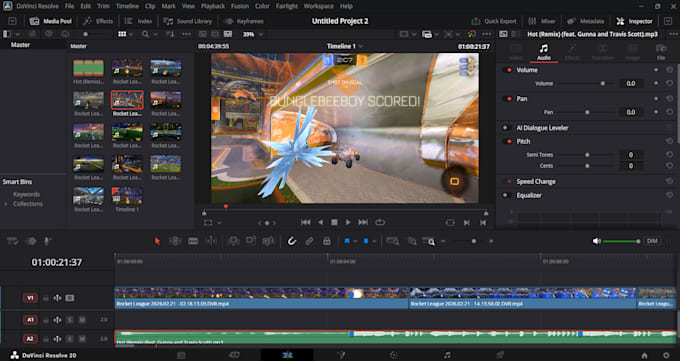This screenshot has height=361, width=680.
Task: Open the top-right workspace expand dropdown
Action: [x=668, y=21]
